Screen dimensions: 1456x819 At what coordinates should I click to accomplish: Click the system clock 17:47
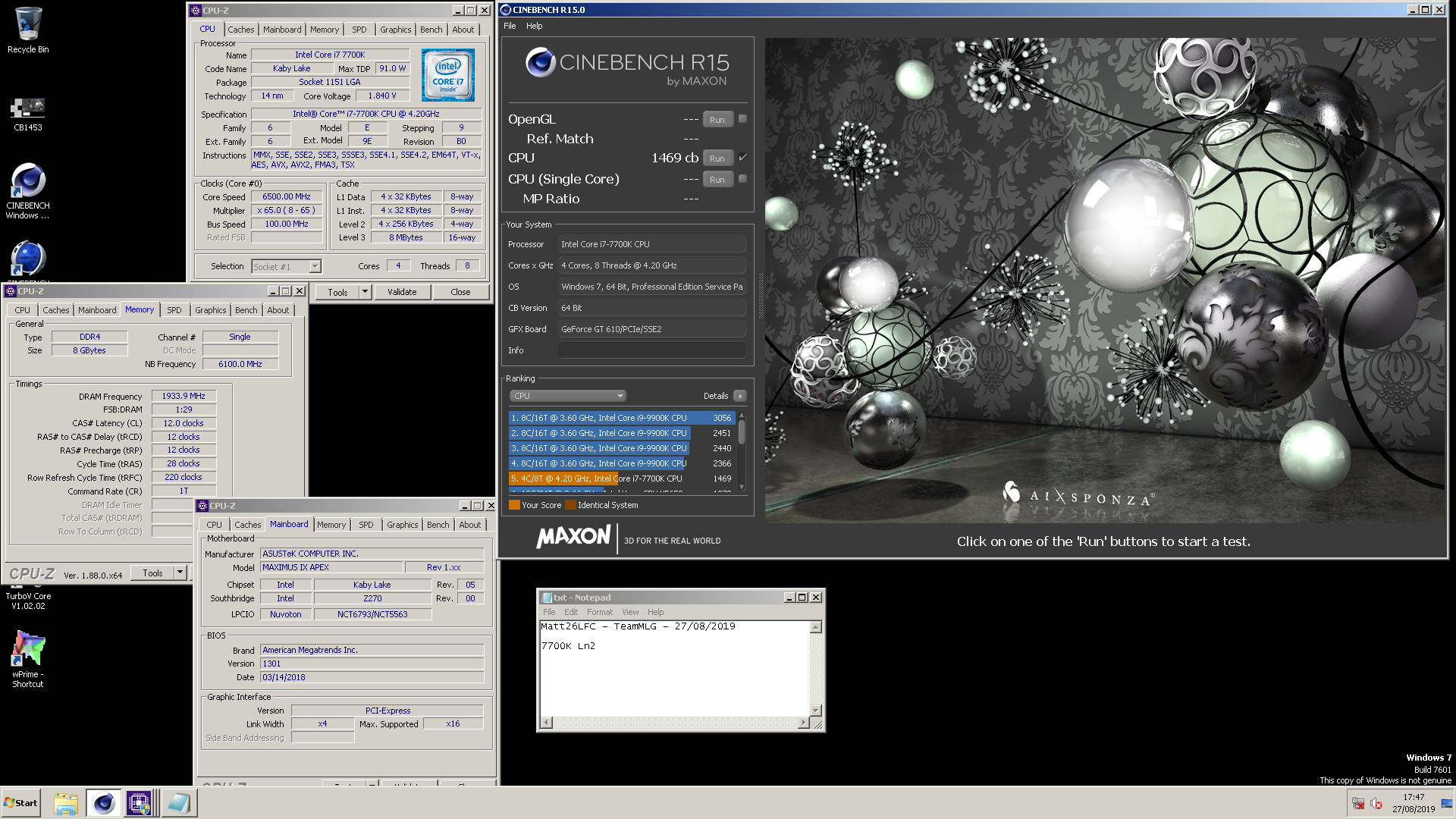[x=1414, y=797]
